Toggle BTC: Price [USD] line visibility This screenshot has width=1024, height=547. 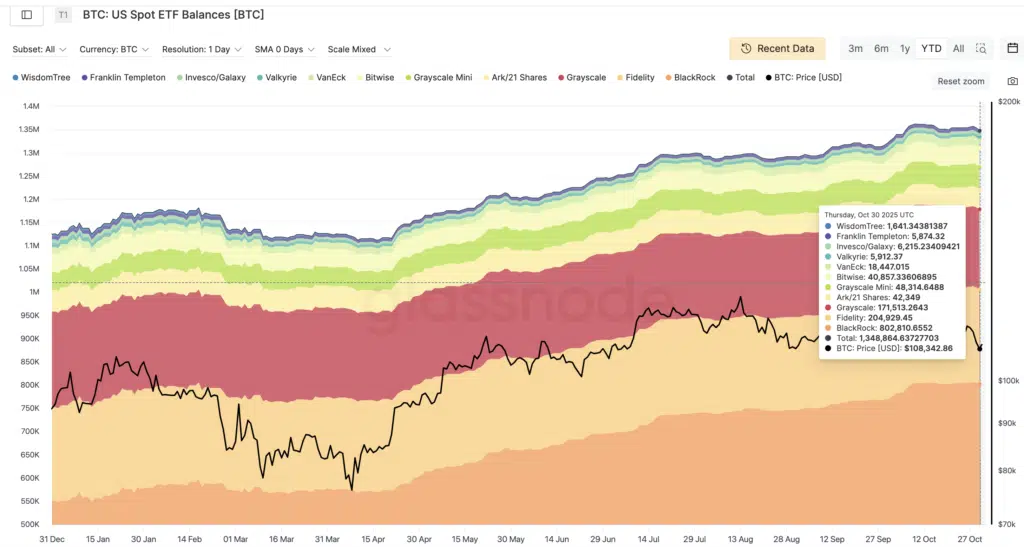811,77
